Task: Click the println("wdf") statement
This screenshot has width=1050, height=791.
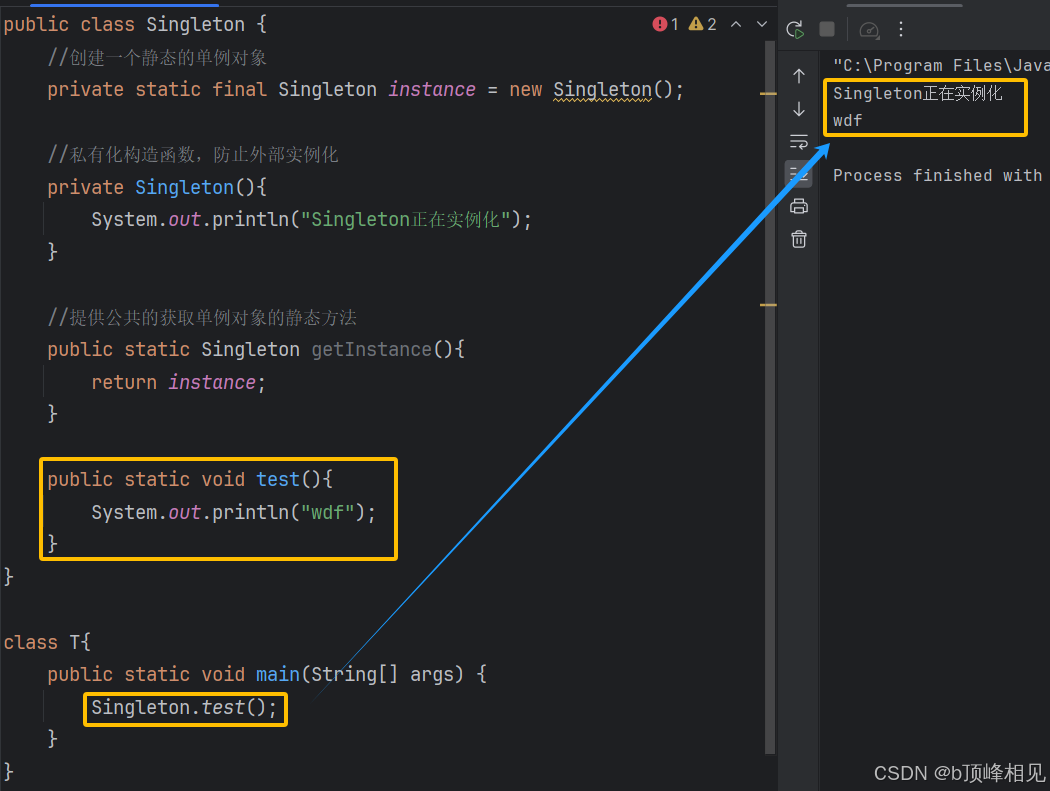Action: coord(234,512)
